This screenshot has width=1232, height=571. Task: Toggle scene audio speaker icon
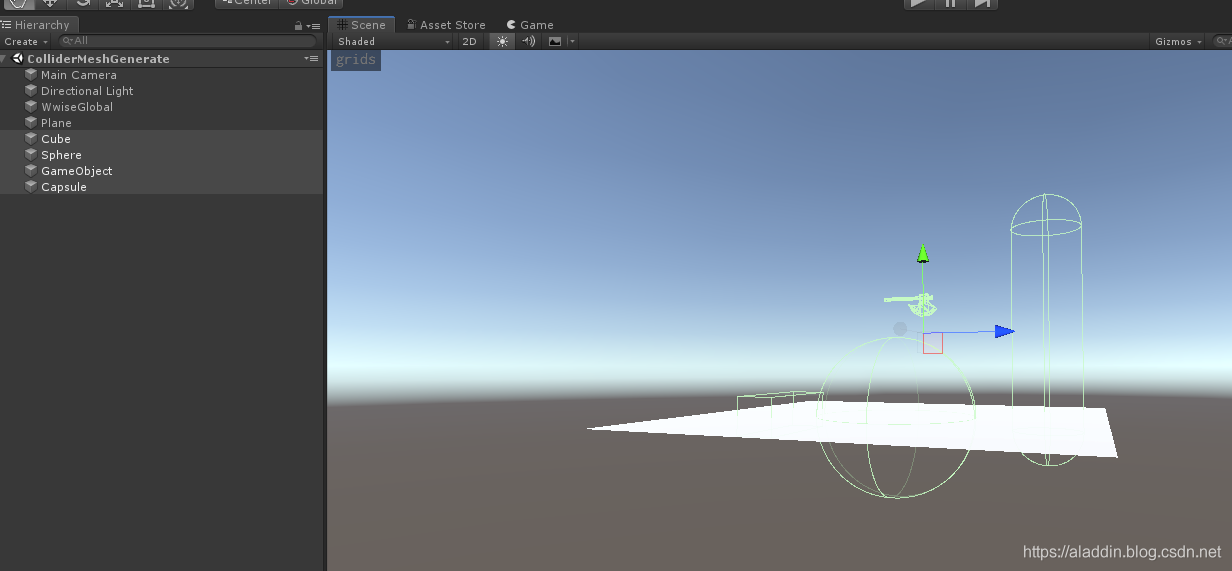[528, 41]
